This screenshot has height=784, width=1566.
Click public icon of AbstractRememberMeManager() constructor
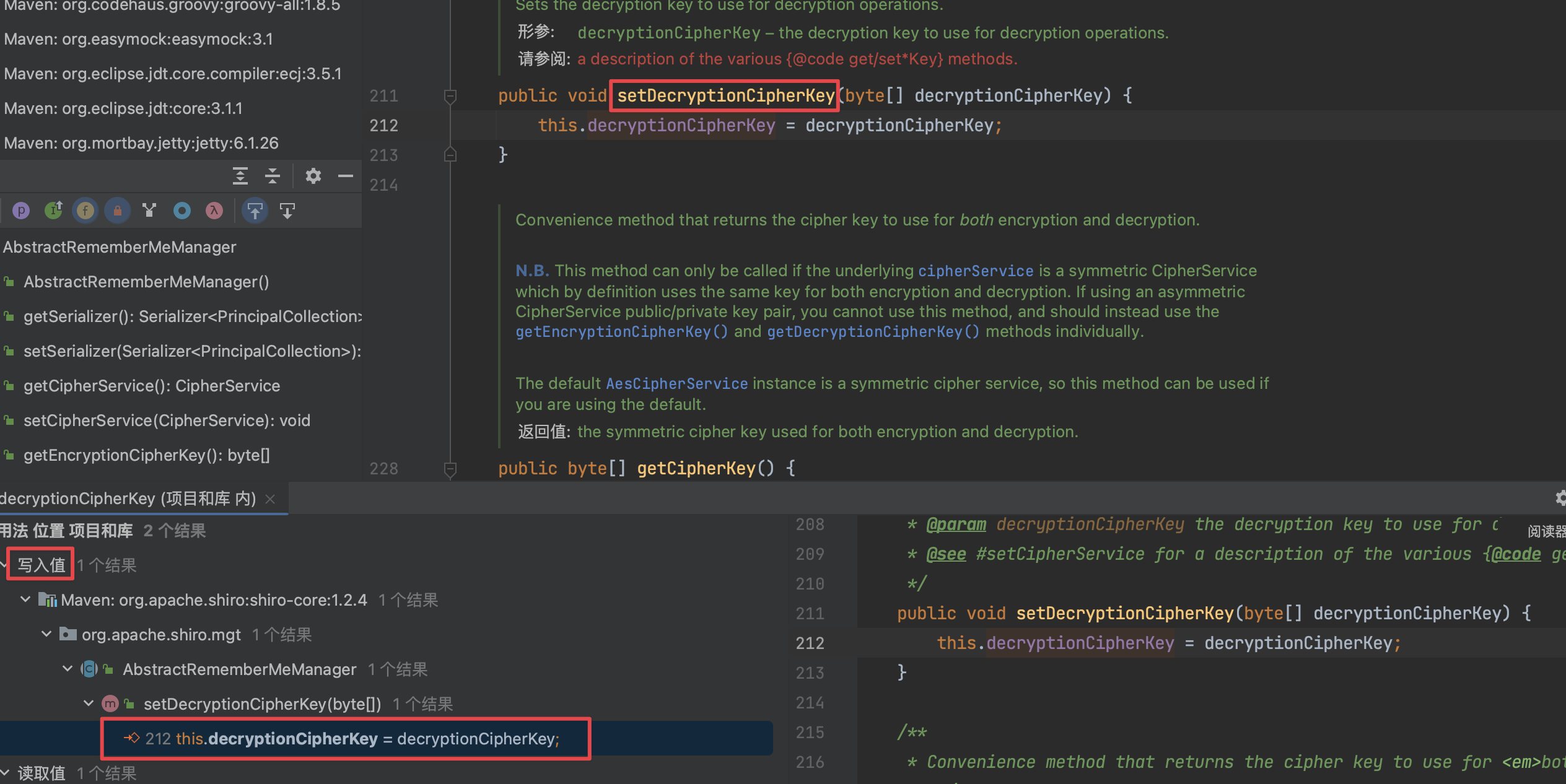[9, 282]
